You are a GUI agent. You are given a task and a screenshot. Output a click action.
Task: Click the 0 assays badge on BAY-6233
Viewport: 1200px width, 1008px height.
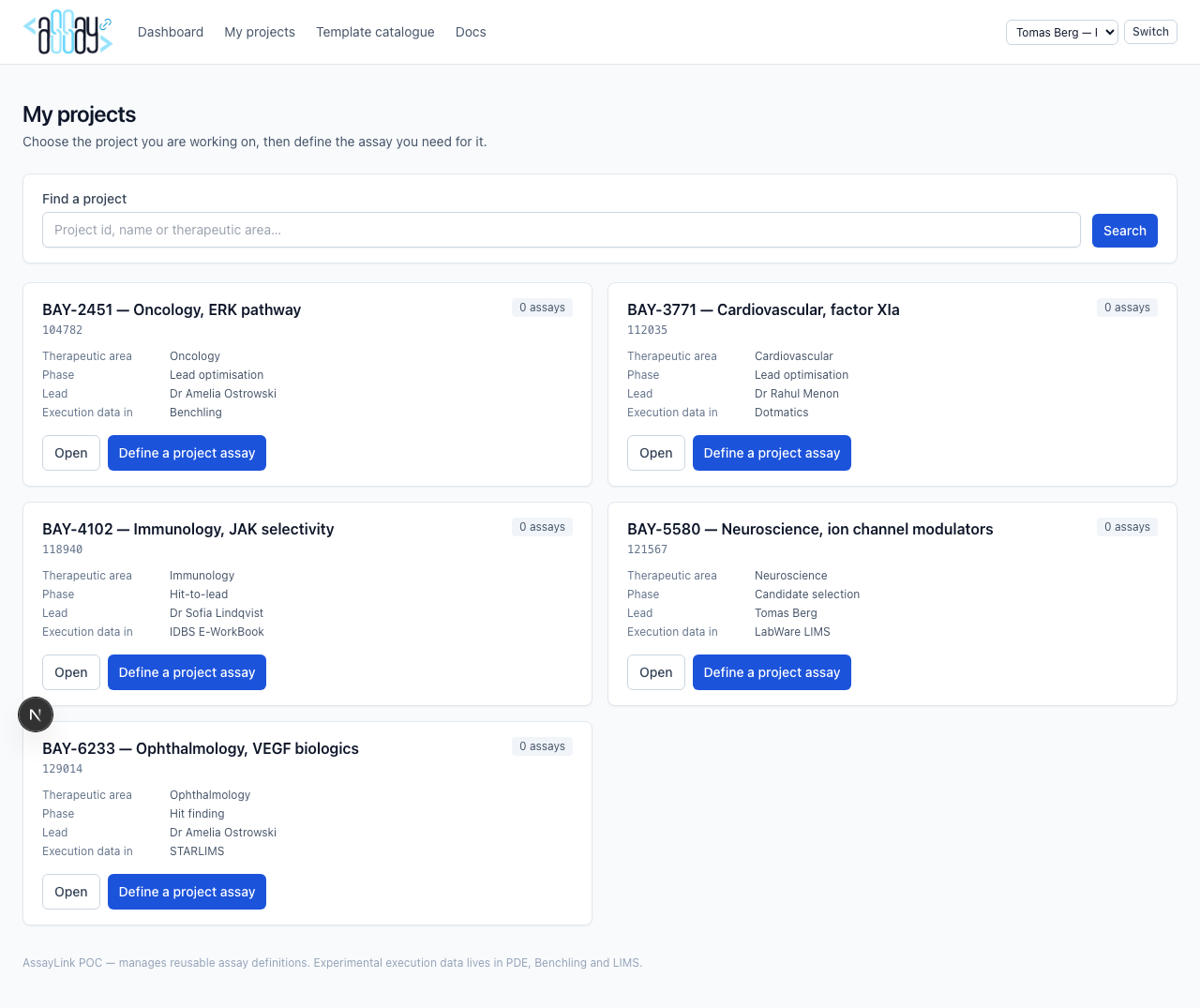coord(542,746)
